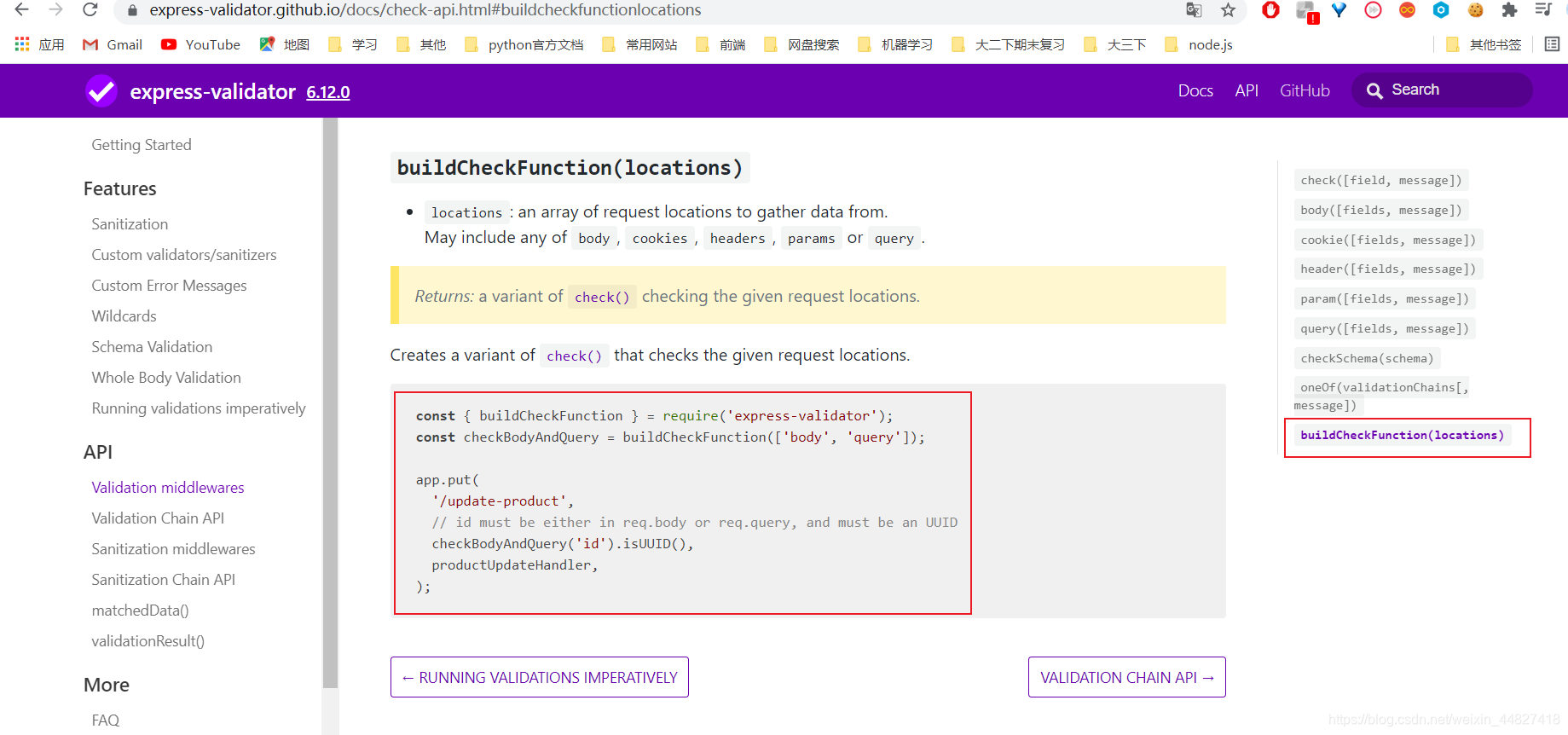Click the sidebar vertical scrollbar
The height and width of the screenshot is (735, 1568).
[x=330, y=402]
